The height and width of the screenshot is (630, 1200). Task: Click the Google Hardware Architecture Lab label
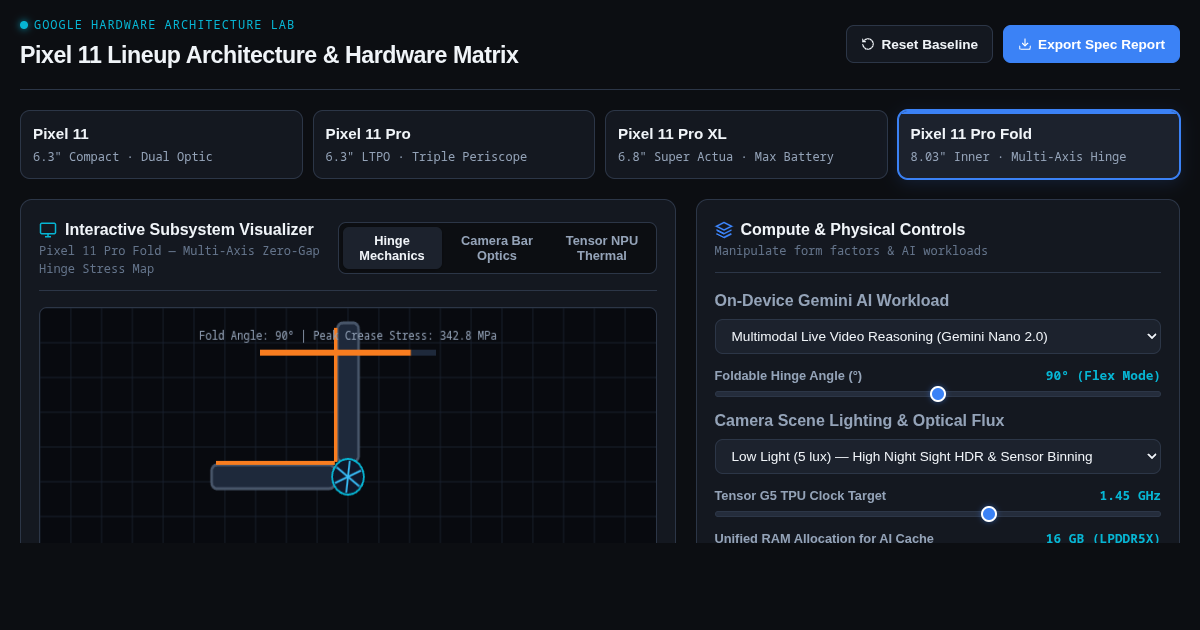coord(165,25)
